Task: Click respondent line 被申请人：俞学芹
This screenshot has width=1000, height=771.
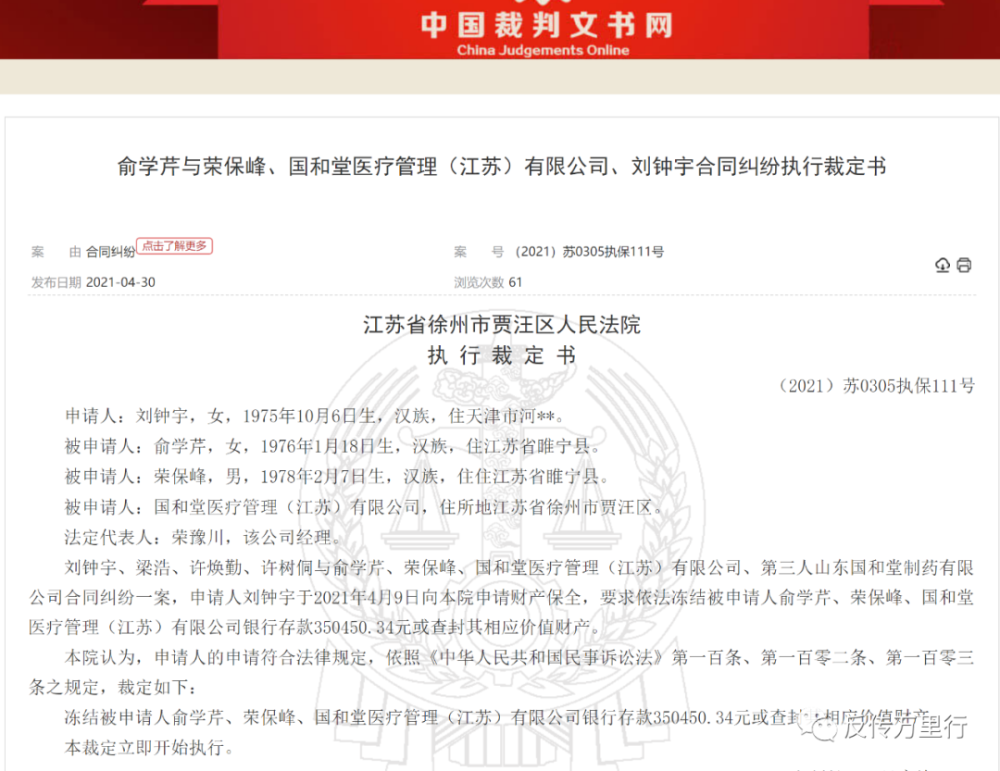Action: tap(333, 446)
